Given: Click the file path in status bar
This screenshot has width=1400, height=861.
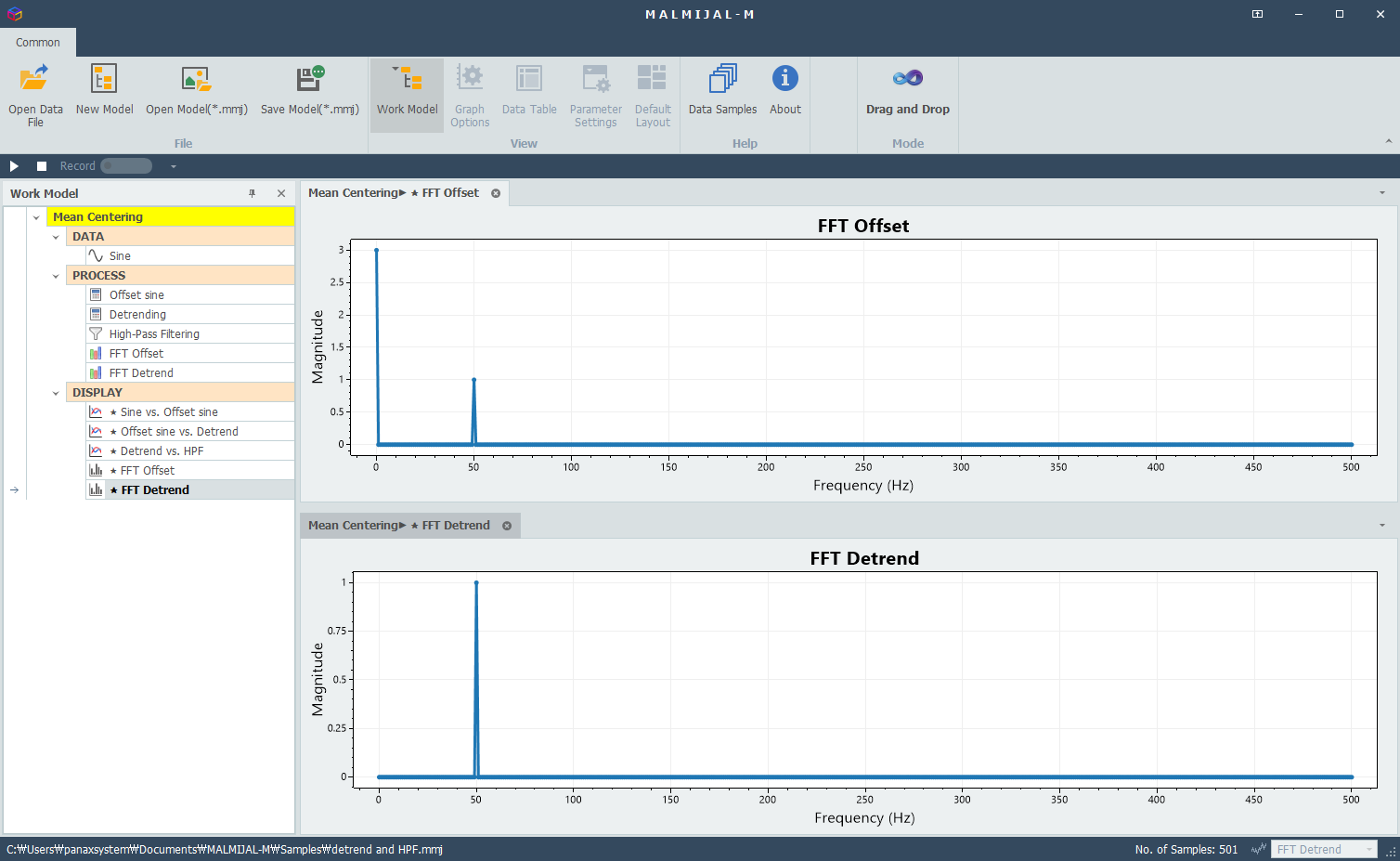Looking at the screenshot, I should [225, 849].
